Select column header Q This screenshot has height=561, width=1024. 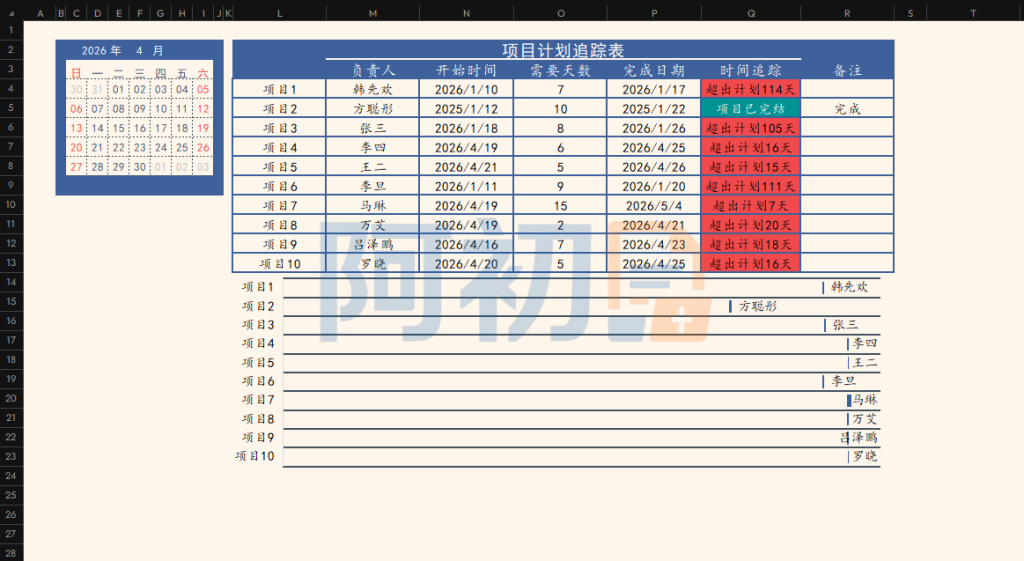click(x=751, y=13)
